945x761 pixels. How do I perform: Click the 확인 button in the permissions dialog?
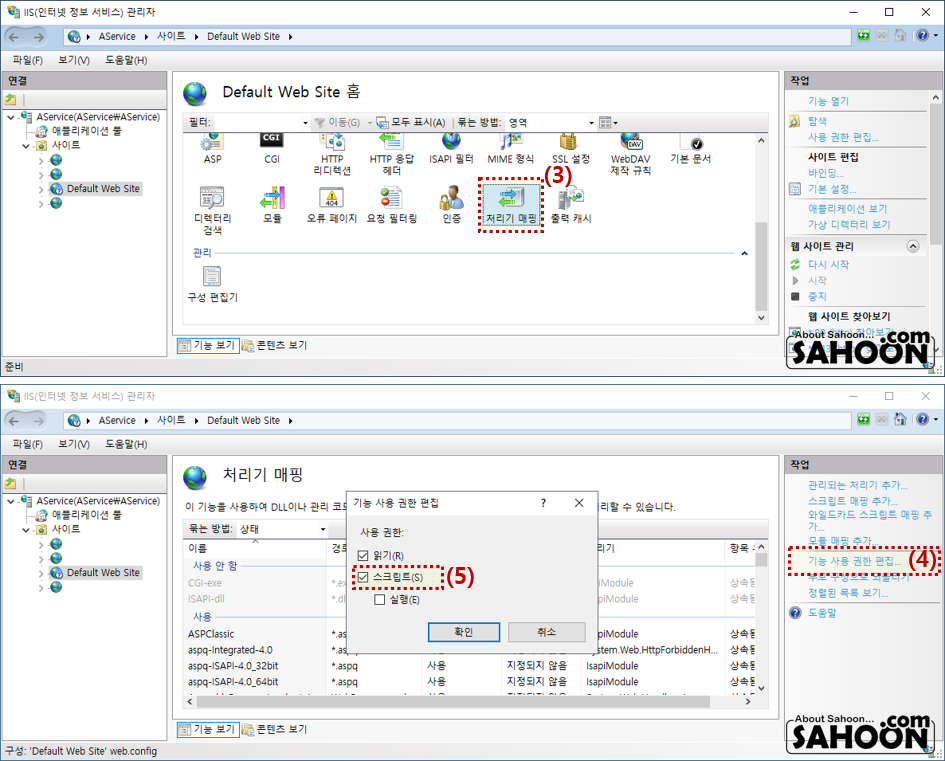[x=463, y=632]
